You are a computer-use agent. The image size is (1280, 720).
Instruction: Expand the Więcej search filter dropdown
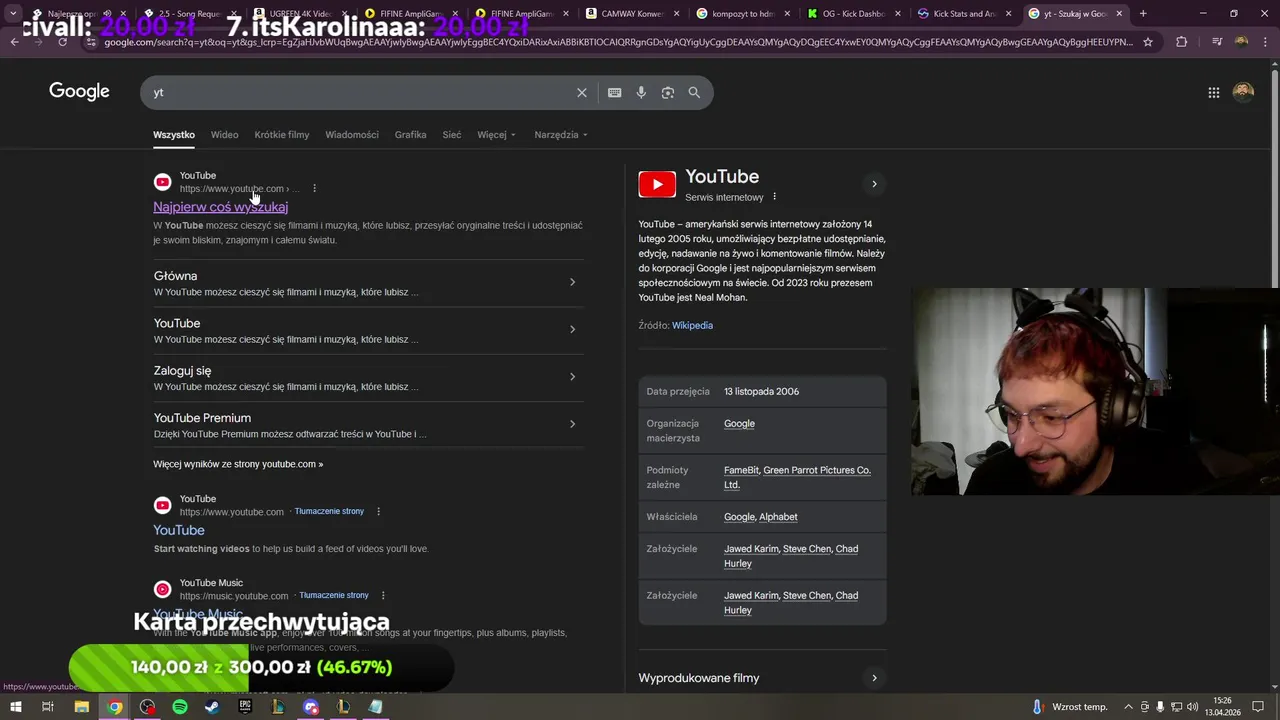[x=496, y=135]
